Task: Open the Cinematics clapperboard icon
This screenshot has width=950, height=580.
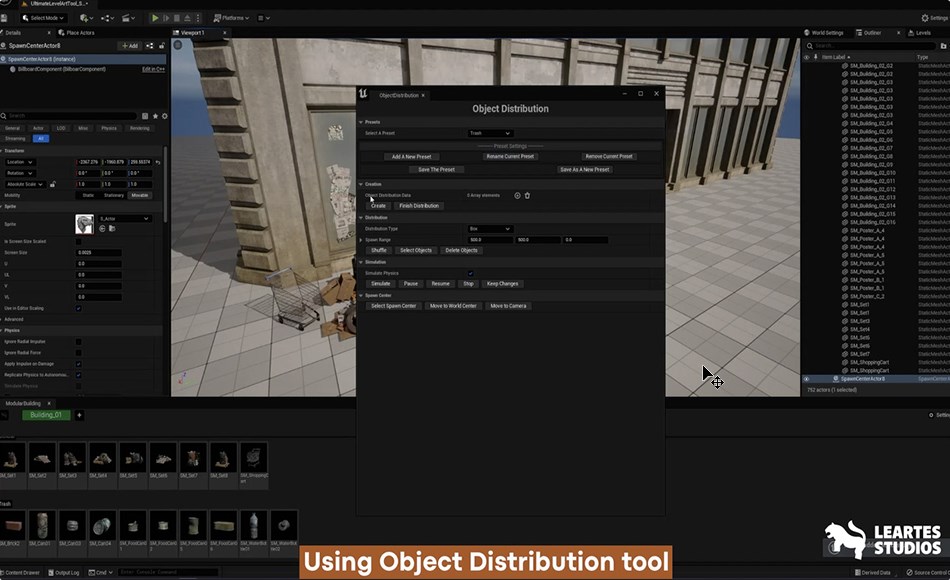Action: coord(127,18)
